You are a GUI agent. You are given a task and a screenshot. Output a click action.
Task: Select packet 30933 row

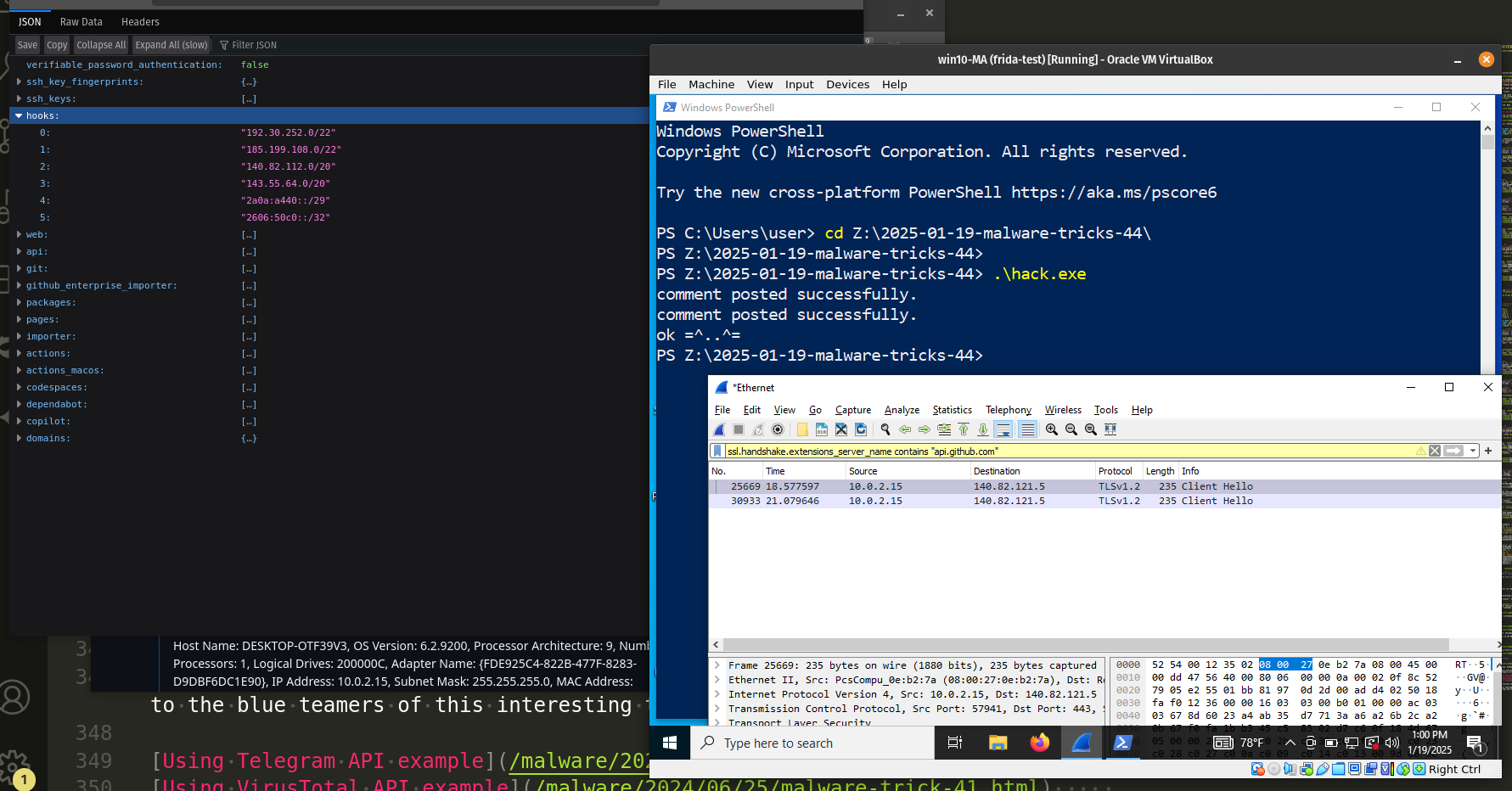pos(1104,501)
